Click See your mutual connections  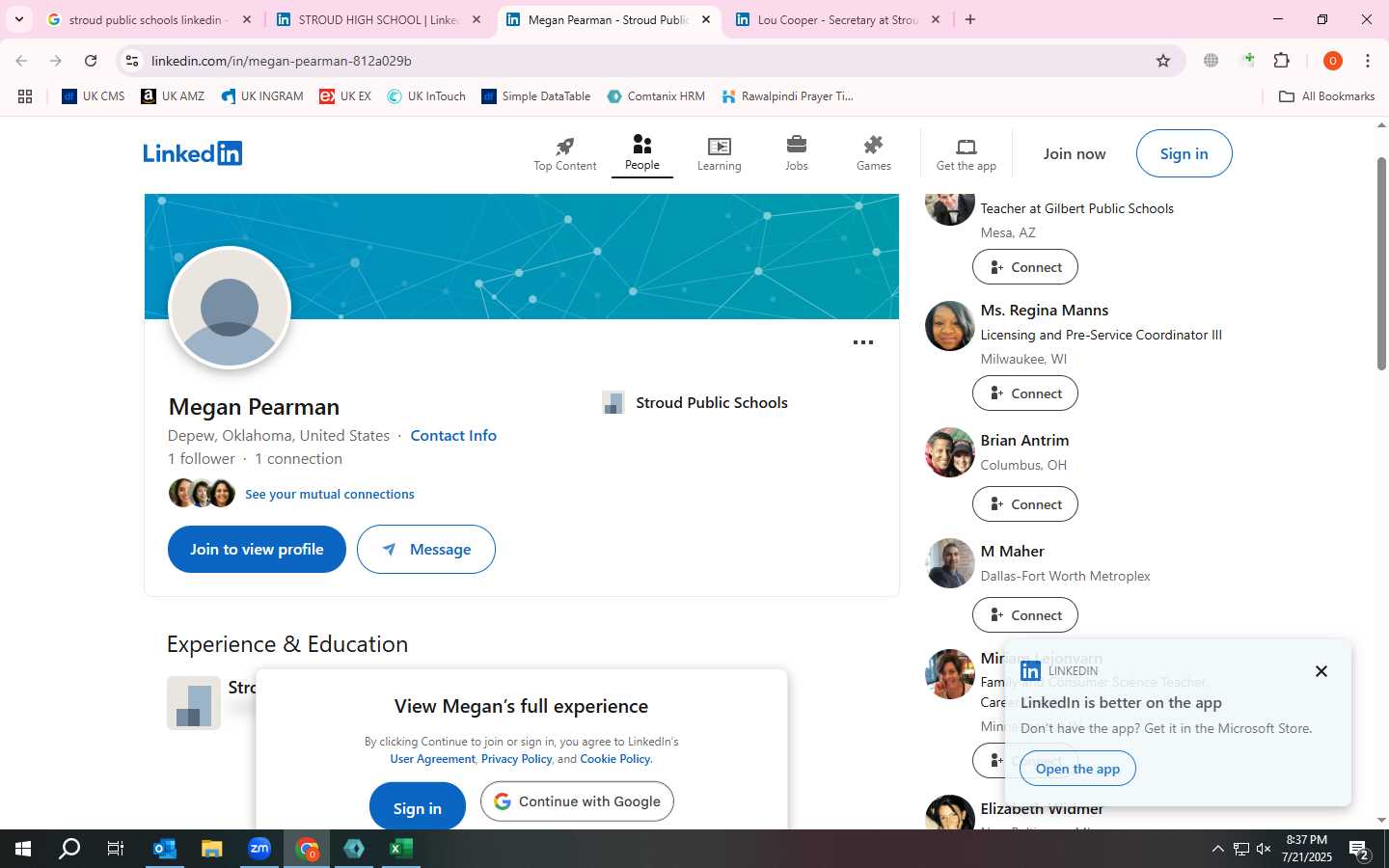coord(330,494)
